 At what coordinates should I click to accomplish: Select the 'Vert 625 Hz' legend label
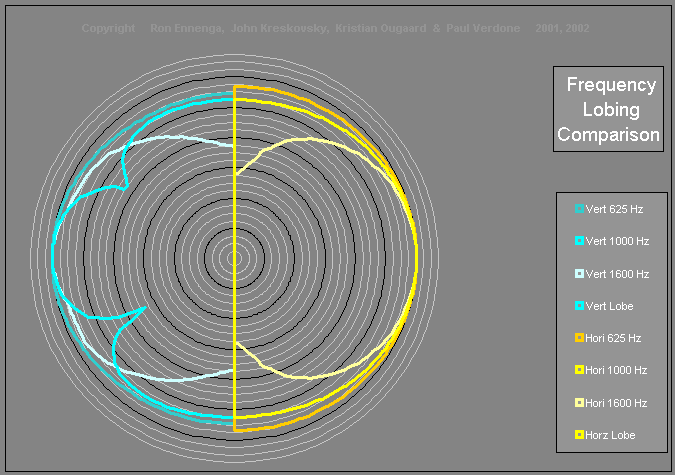pyautogui.click(x=614, y=209)
